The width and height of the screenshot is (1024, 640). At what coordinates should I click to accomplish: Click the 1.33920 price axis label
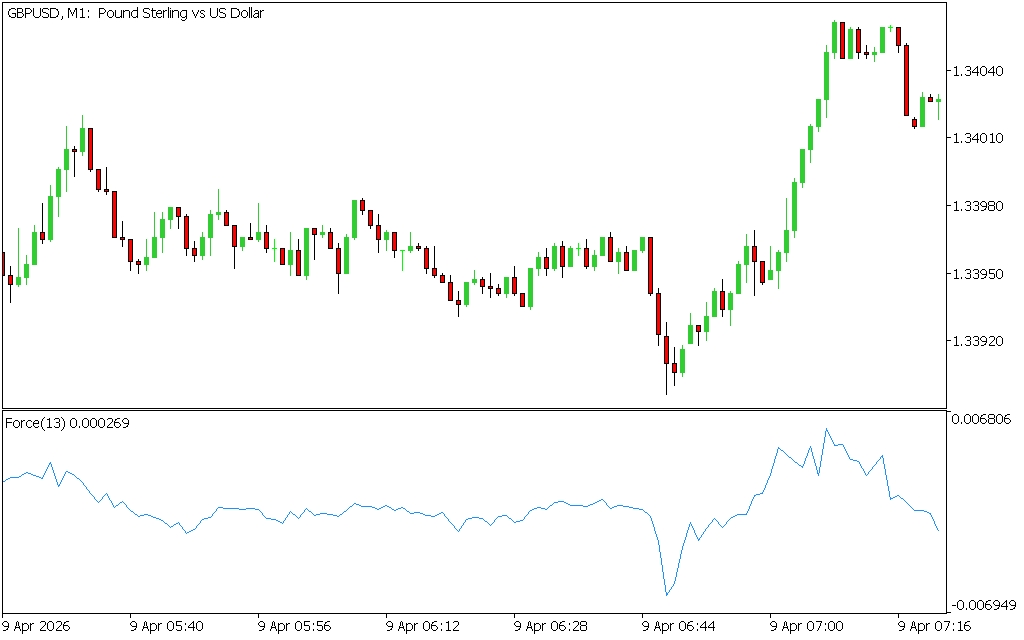coord(978,342)
